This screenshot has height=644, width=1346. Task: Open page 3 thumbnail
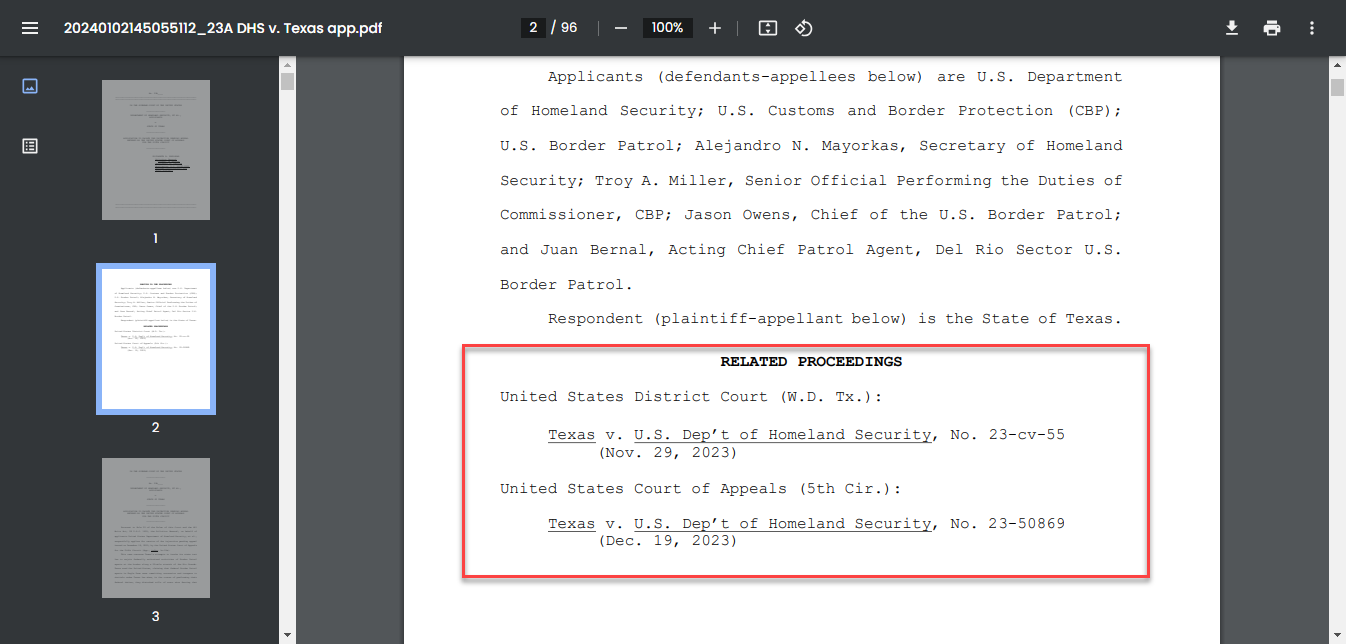coord(156,528)
